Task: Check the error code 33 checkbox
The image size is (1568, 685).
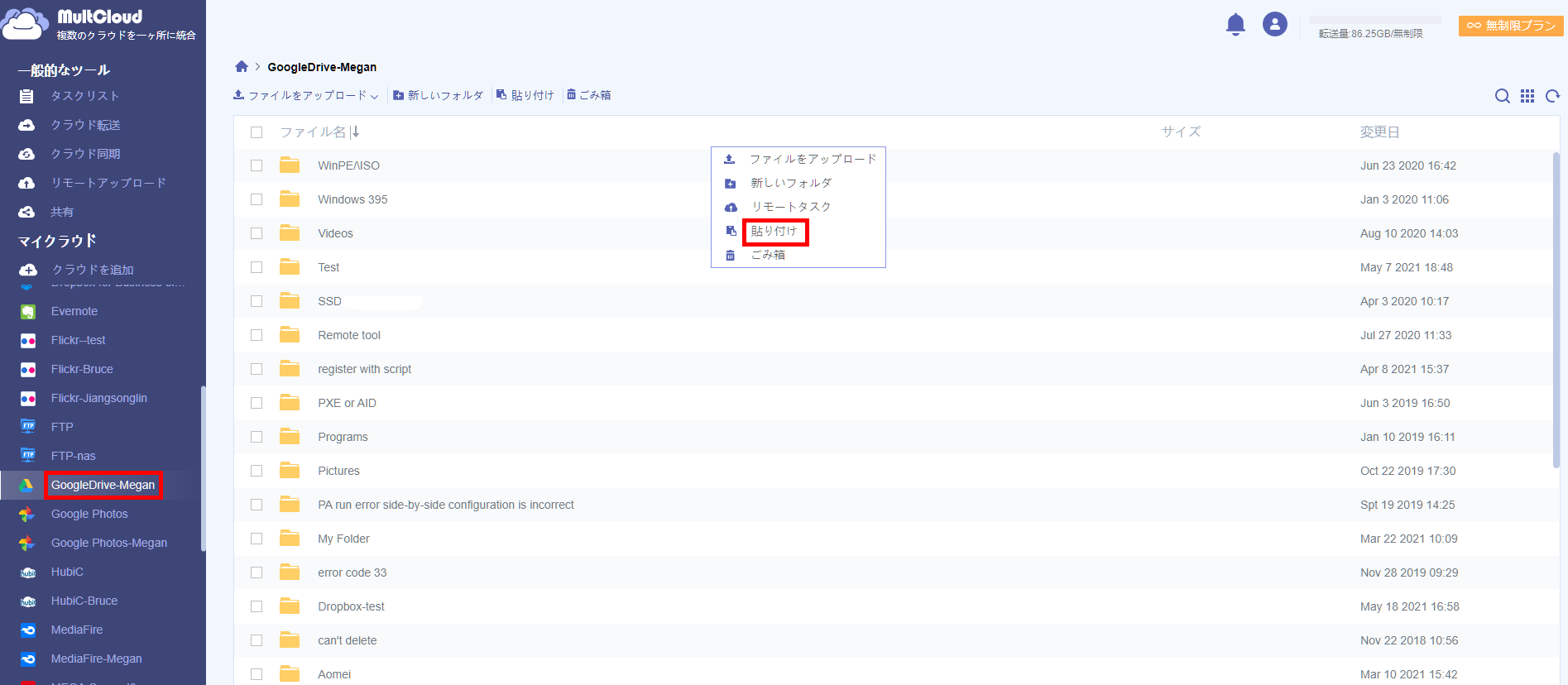Action: tap(257, 572)
